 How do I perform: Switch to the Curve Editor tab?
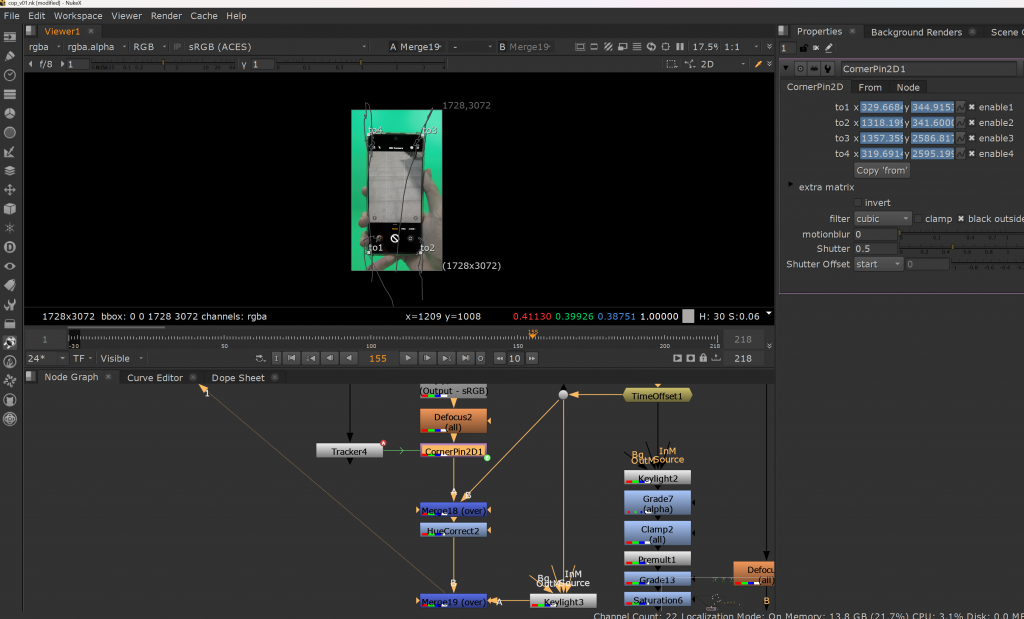[x=154, y=378]
